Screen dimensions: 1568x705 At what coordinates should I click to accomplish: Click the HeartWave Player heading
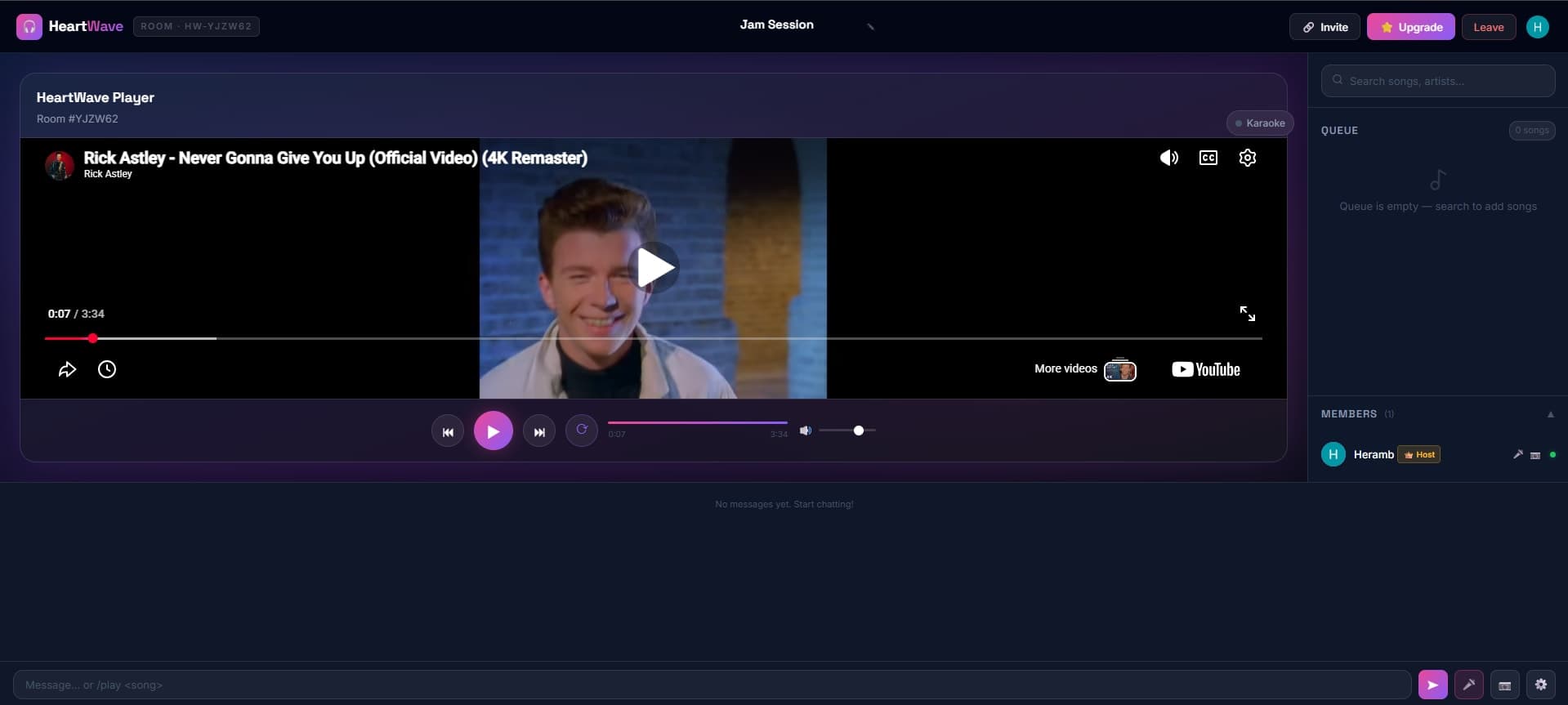click(x=96, y=97)
